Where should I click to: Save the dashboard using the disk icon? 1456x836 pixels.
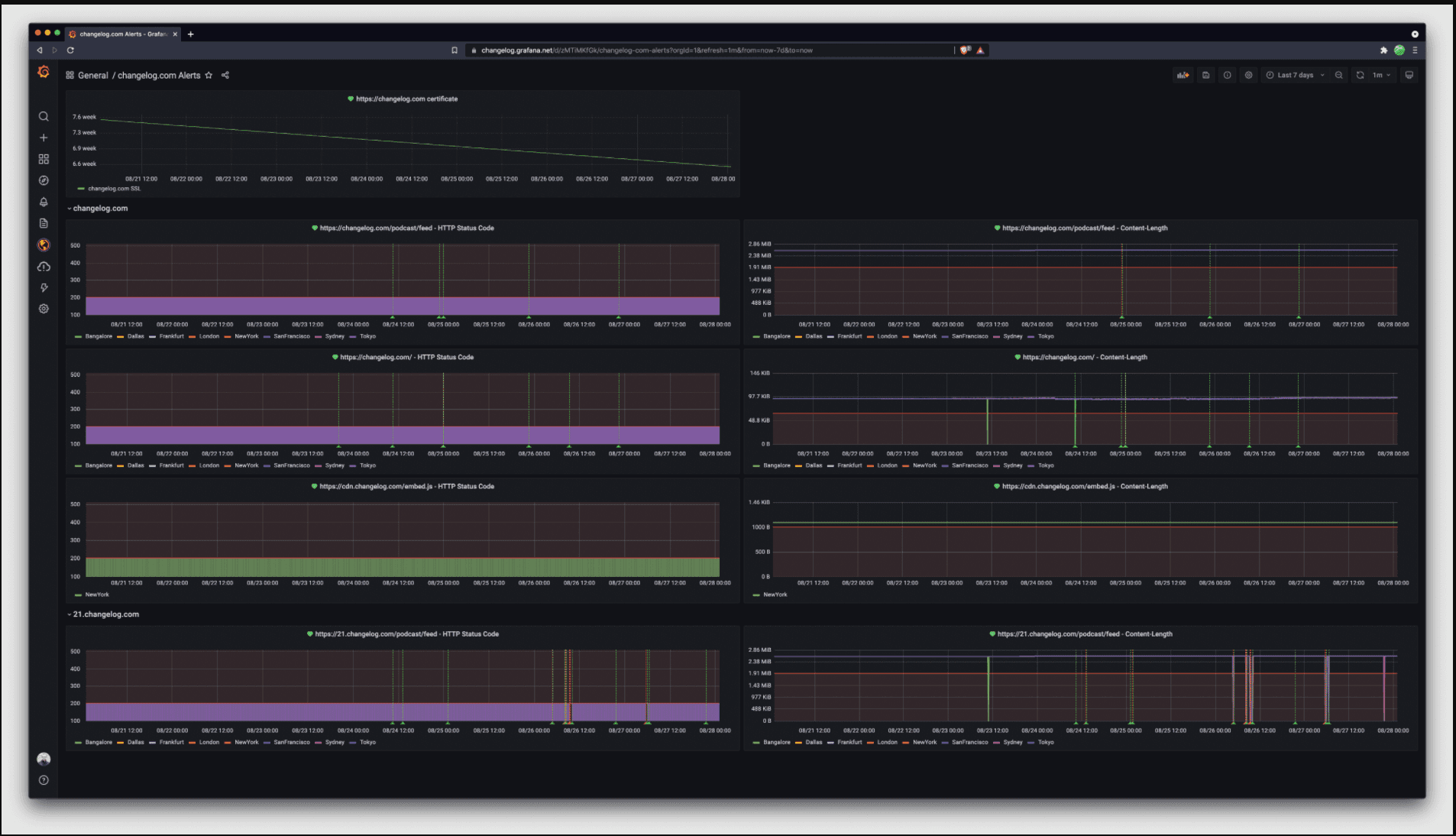click(1205, 75)
